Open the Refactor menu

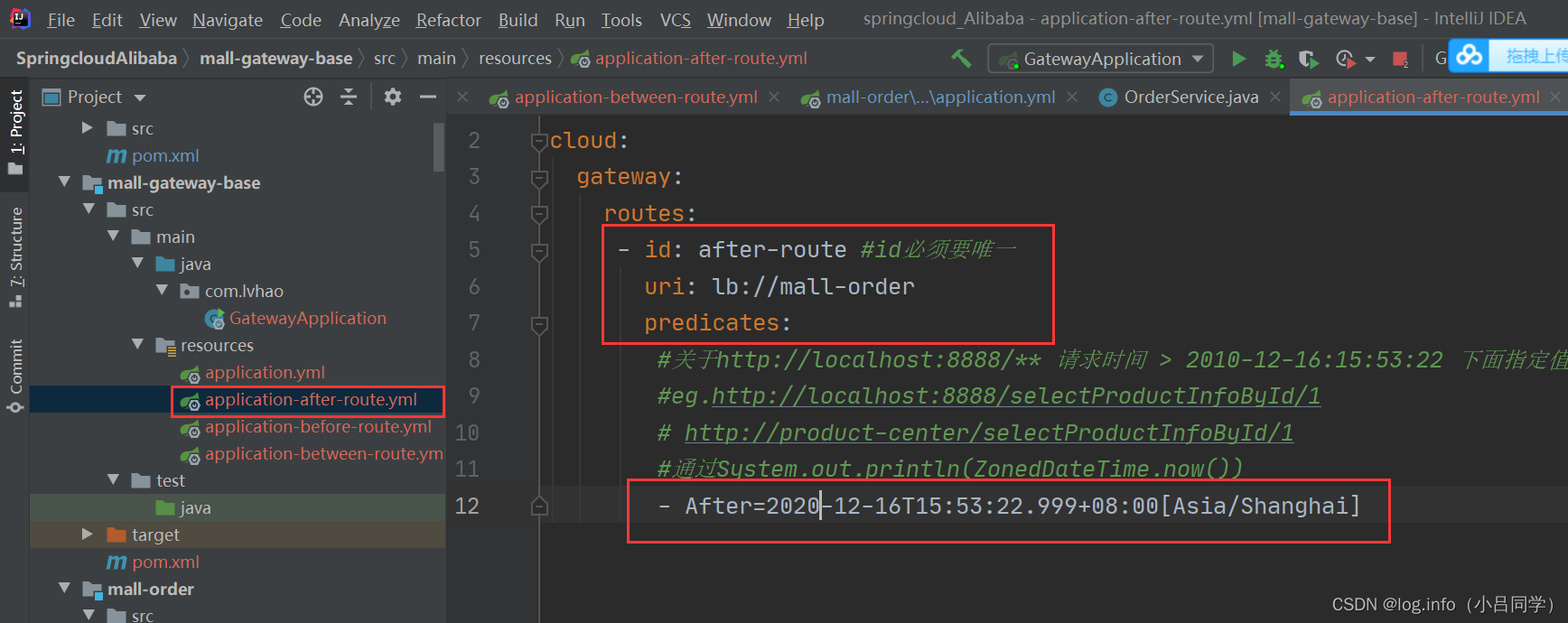[448, 20]
